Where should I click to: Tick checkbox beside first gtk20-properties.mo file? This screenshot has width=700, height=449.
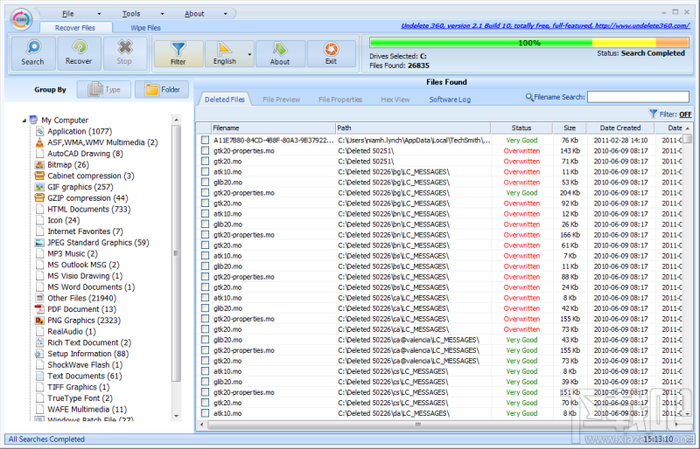click(x=204, y=151)
